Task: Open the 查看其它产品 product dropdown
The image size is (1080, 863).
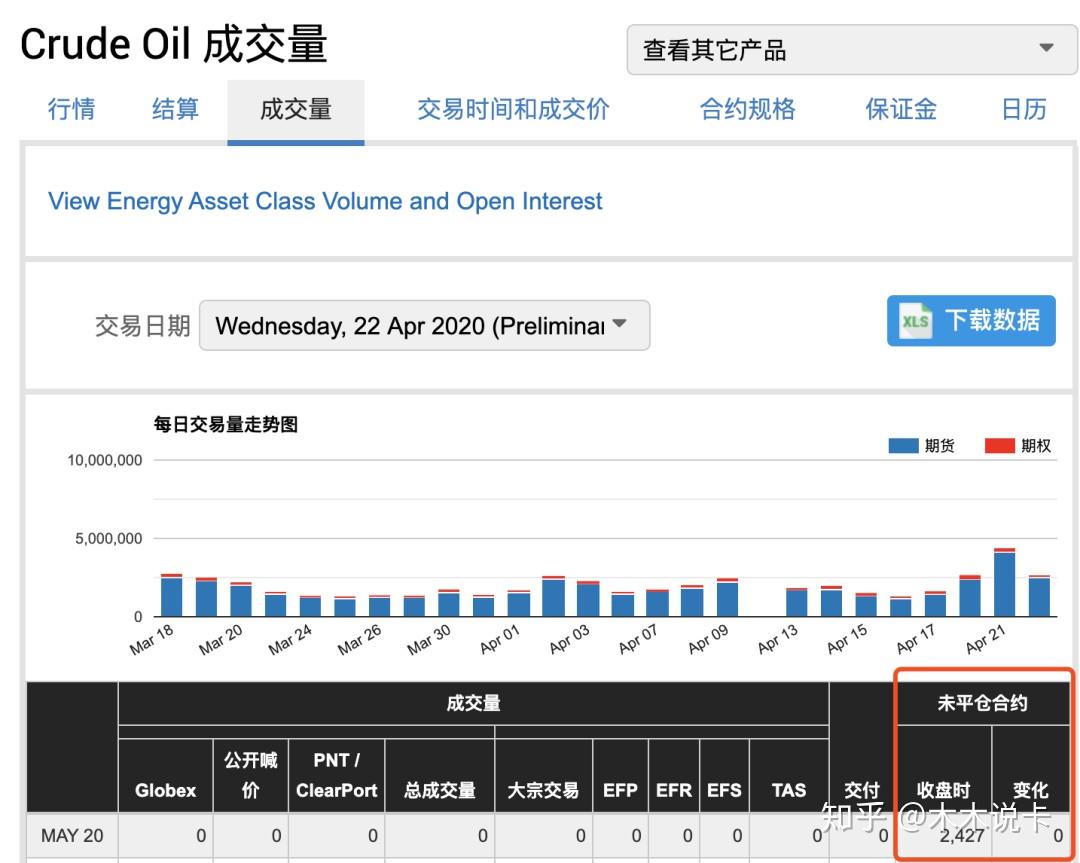Action: pyautogui.click(x=851, y=50)
